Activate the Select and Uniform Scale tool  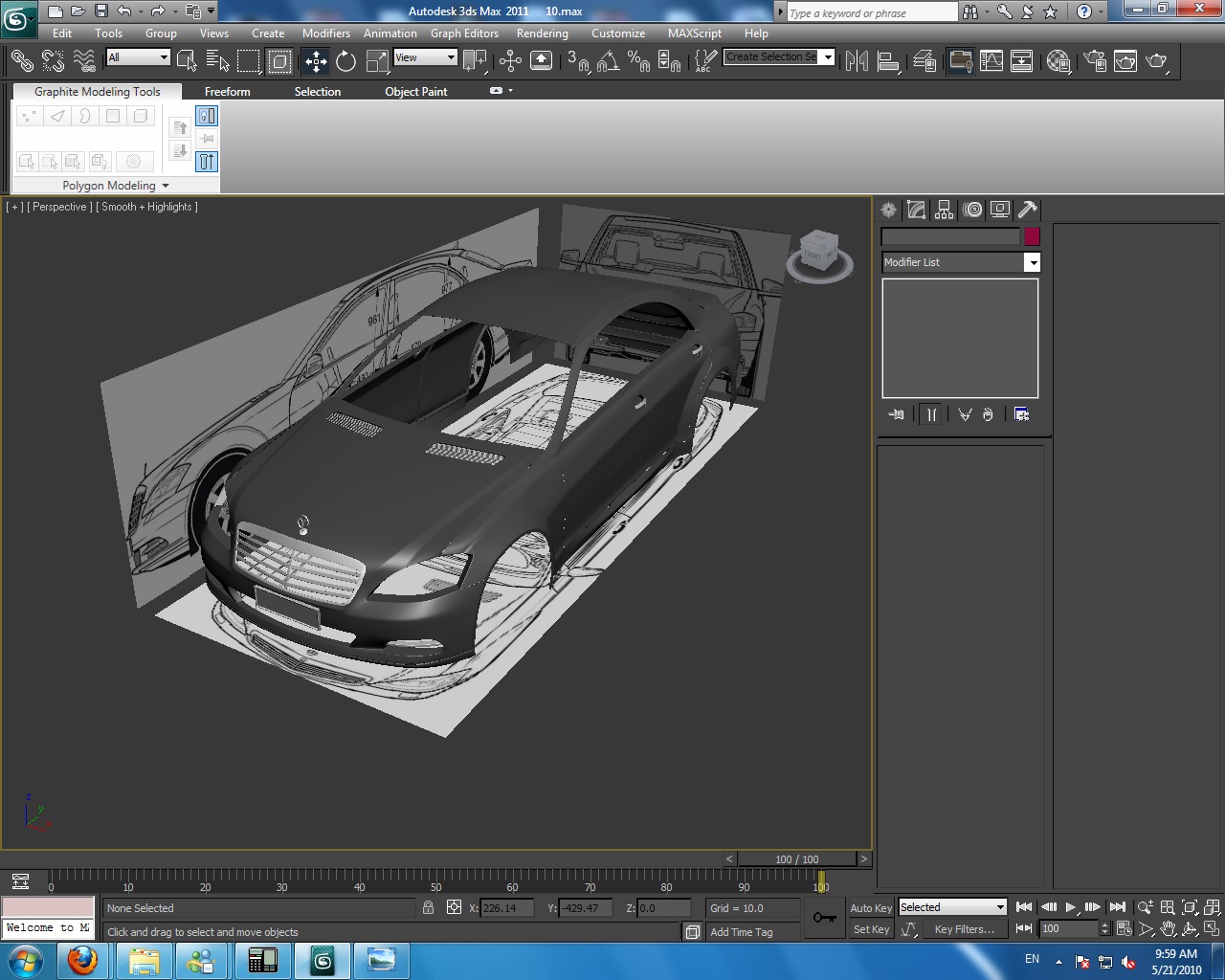pyautogui.click(x=377, y=61)
